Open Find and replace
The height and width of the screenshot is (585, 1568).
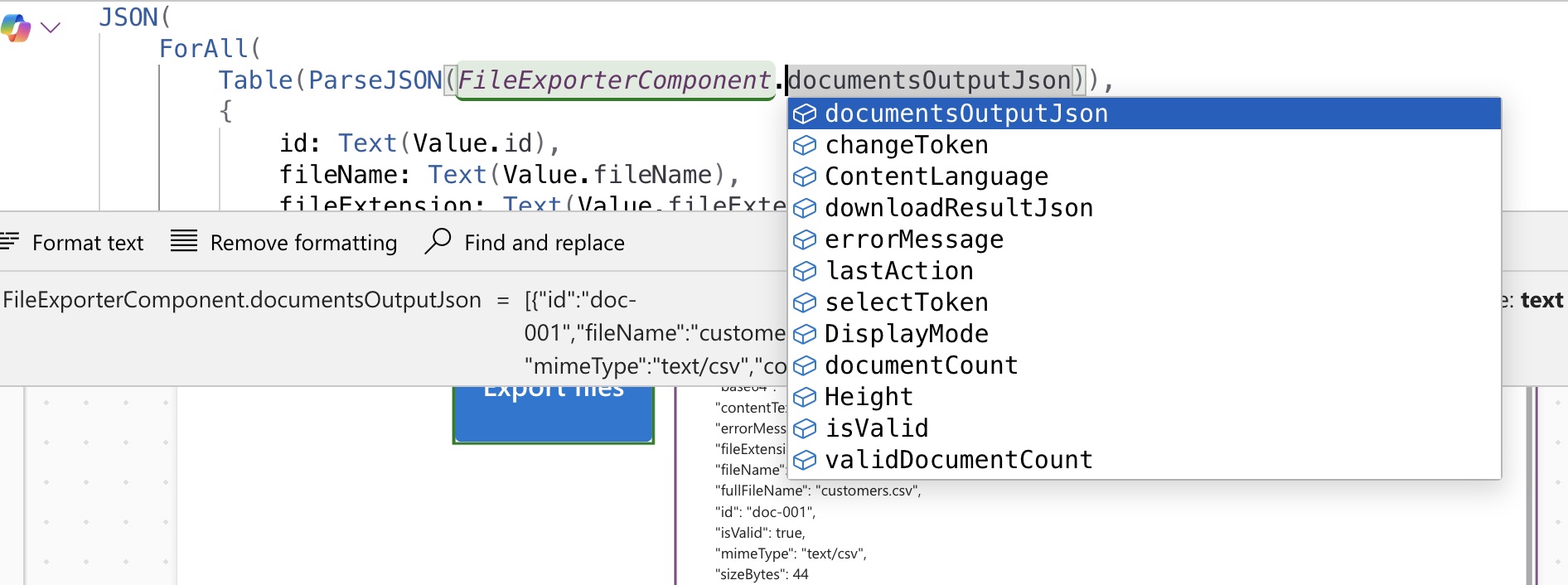coord(525,243)
